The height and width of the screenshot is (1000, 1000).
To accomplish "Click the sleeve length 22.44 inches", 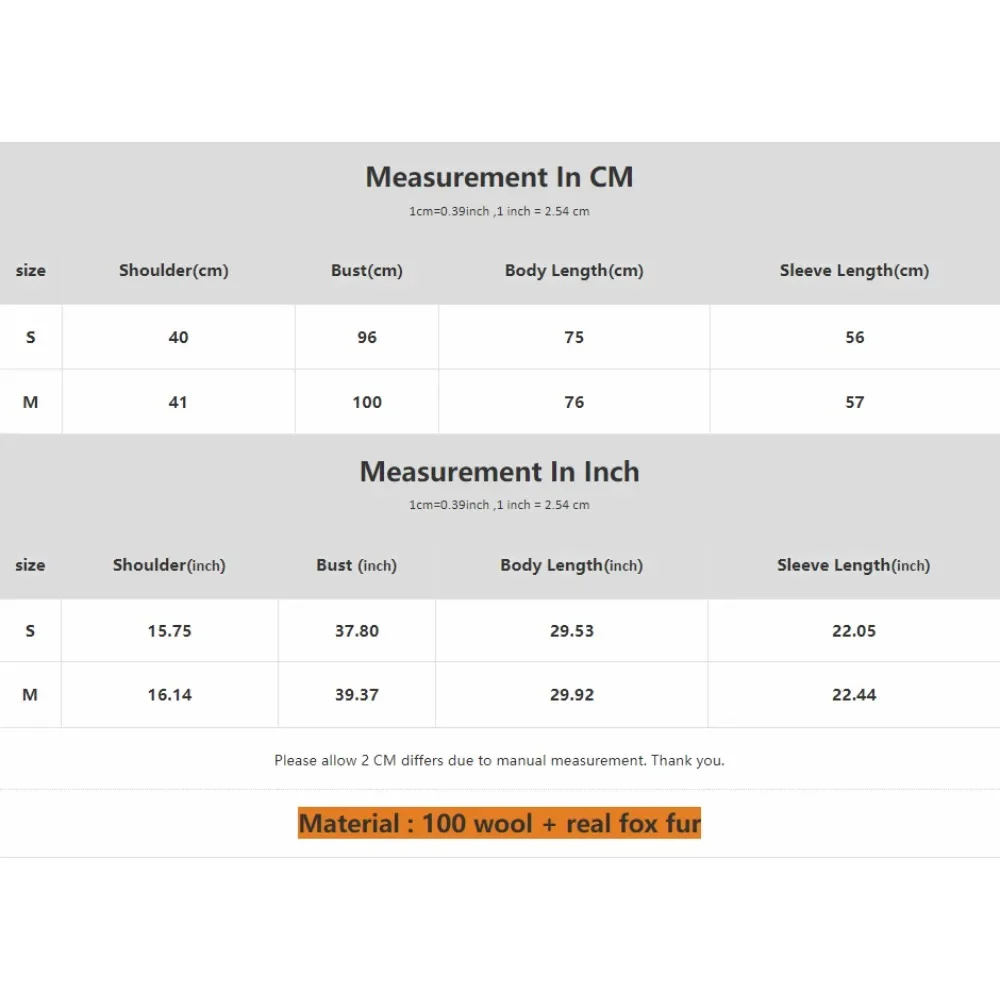I will (x=854, y=694).
